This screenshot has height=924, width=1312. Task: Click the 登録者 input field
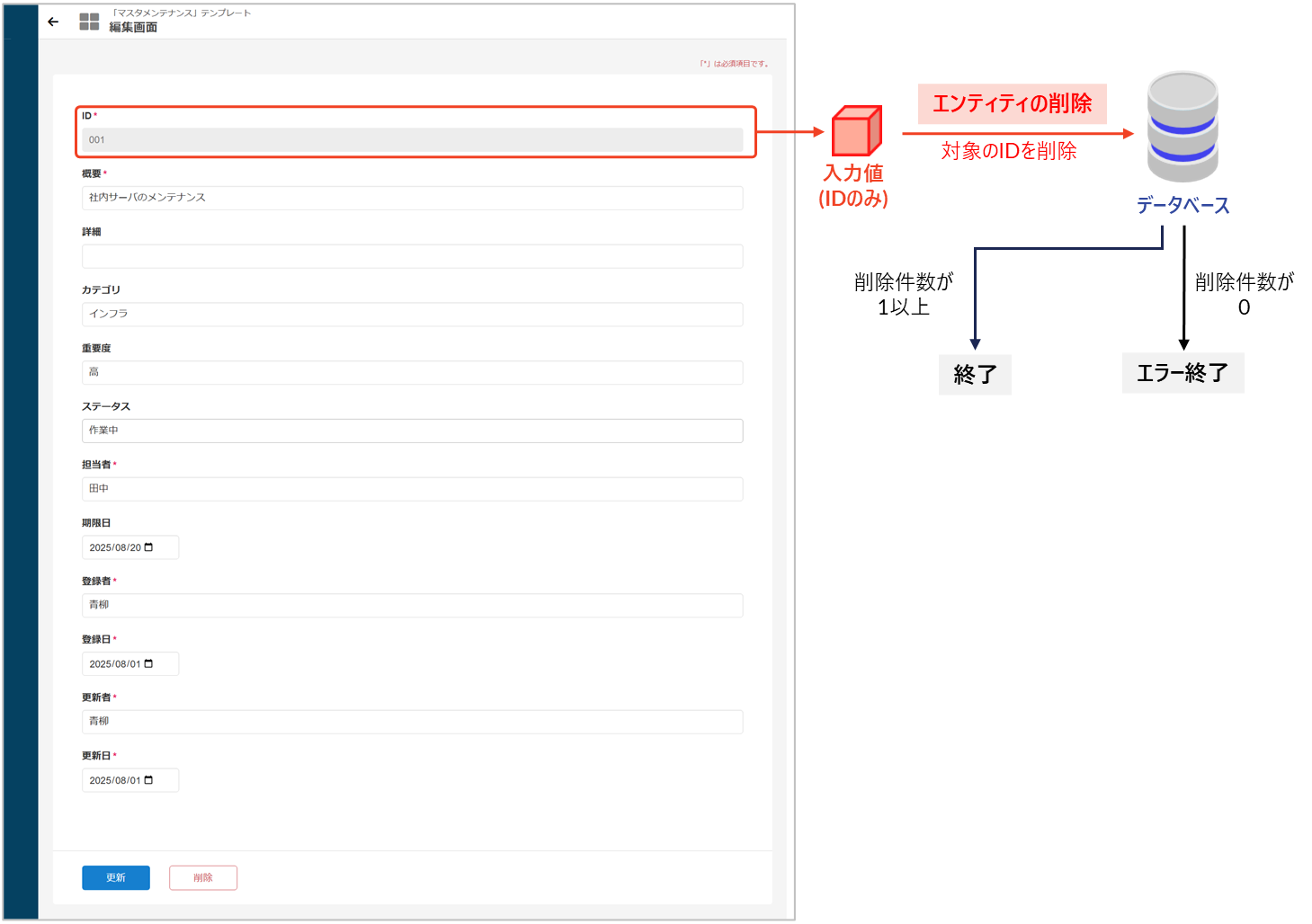pyautogui.click(x=412, y=605)
